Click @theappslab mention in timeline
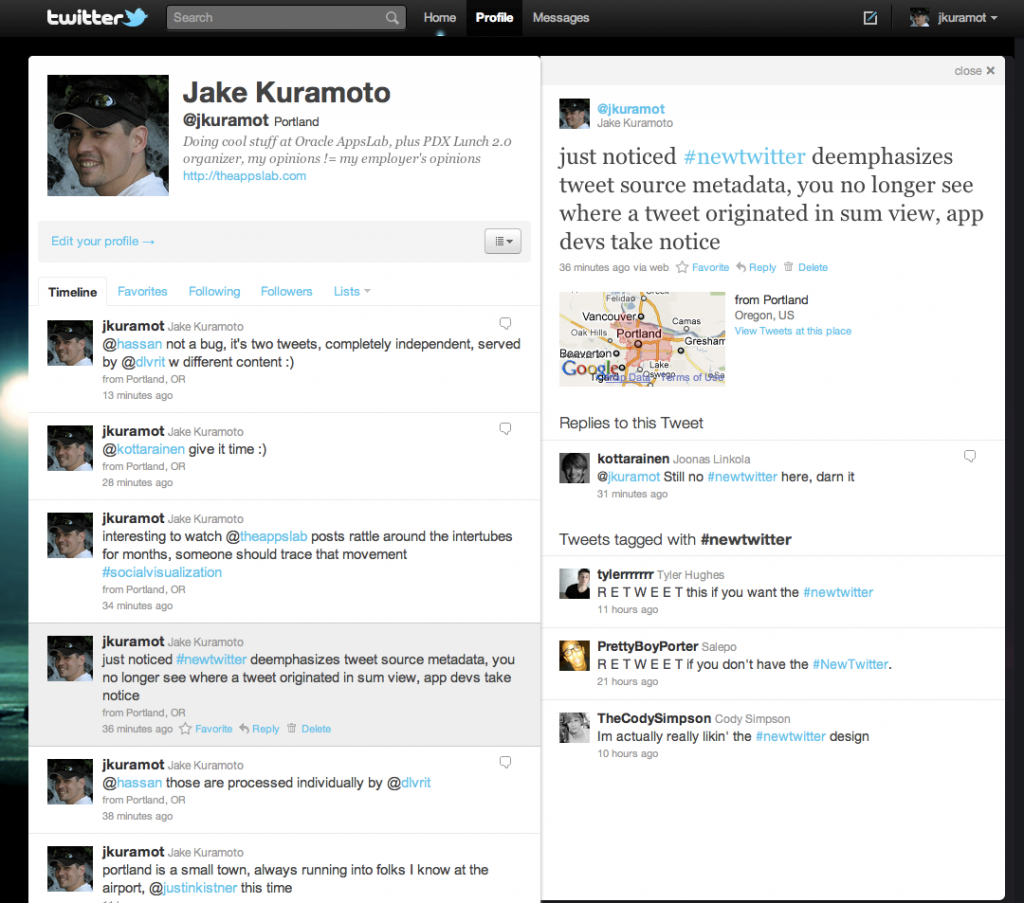This screenshot has width=1024, height=903. pyautogui.click(x=266, y=536)
